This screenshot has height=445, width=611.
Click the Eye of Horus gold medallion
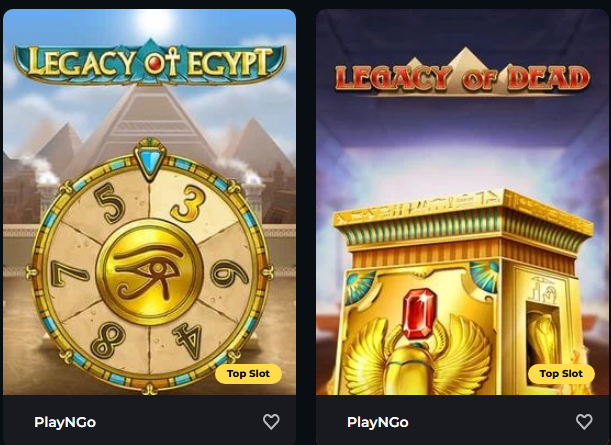tap(150, 272)
